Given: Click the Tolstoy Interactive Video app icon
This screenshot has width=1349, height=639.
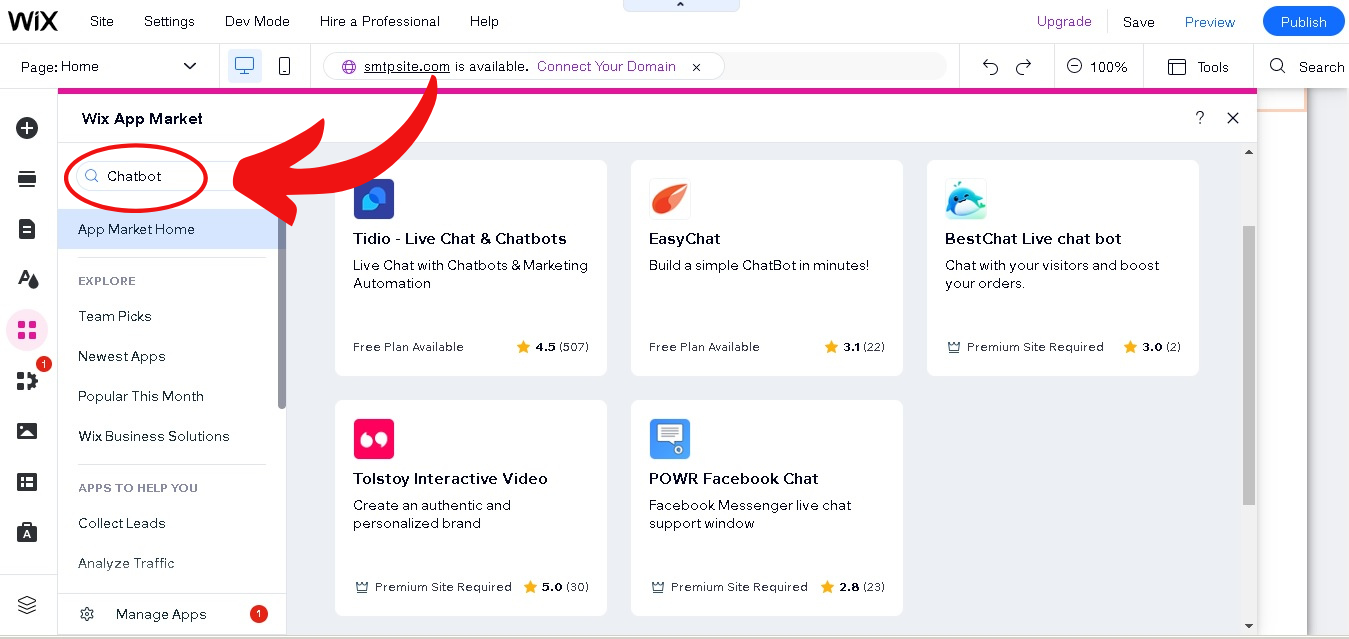Looking at the screenshot, I should [374, 439].
